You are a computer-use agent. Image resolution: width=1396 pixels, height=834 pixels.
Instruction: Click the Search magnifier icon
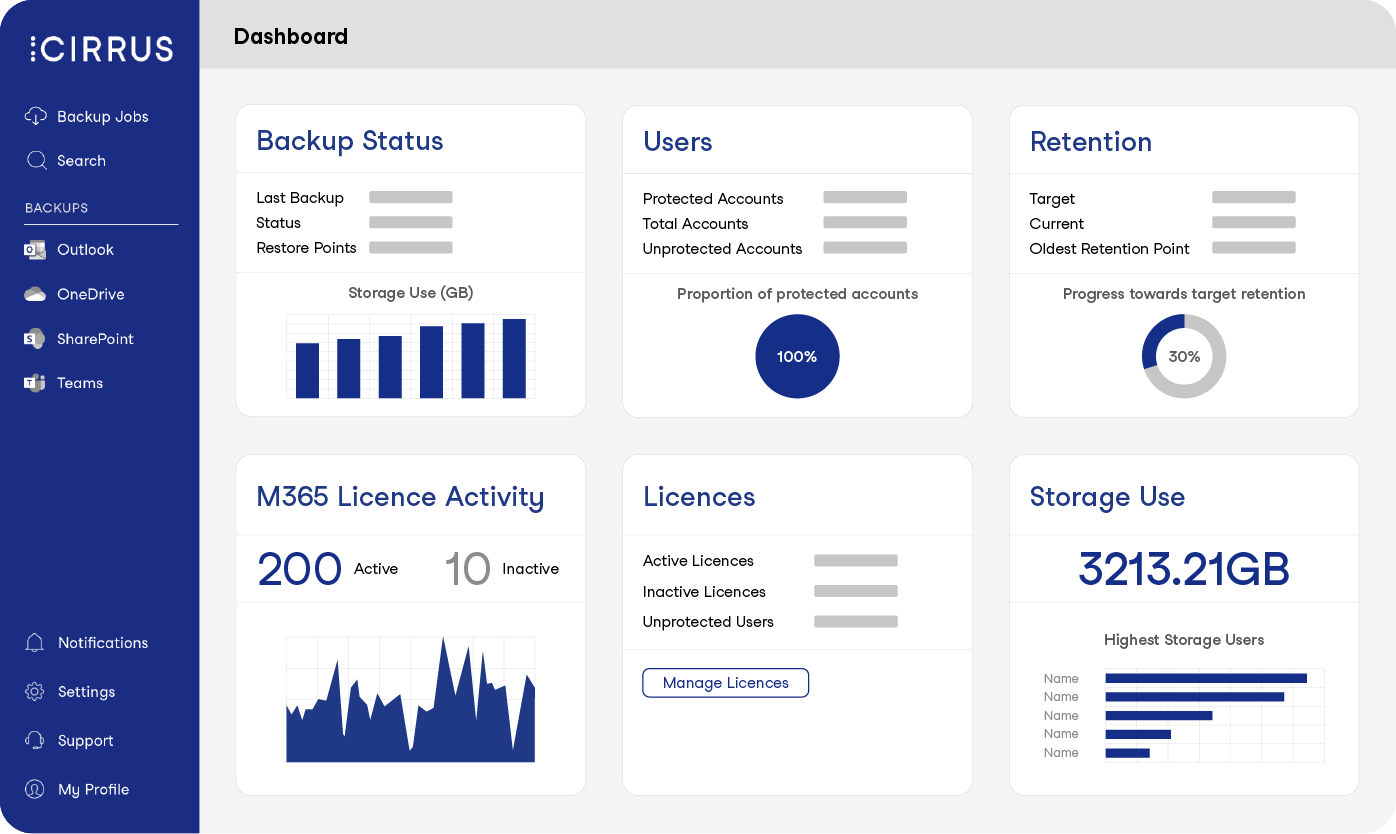coord(36,161)
